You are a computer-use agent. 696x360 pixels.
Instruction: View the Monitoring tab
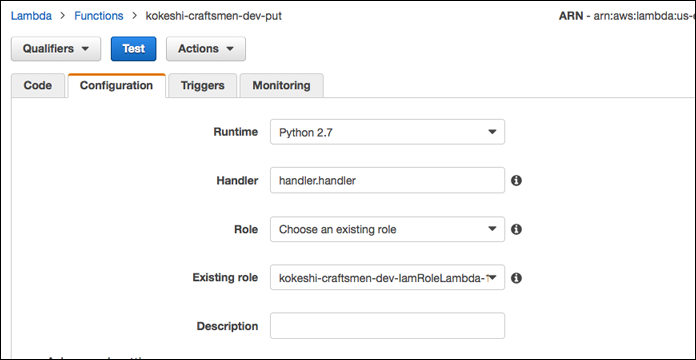[x=281, y=85]
